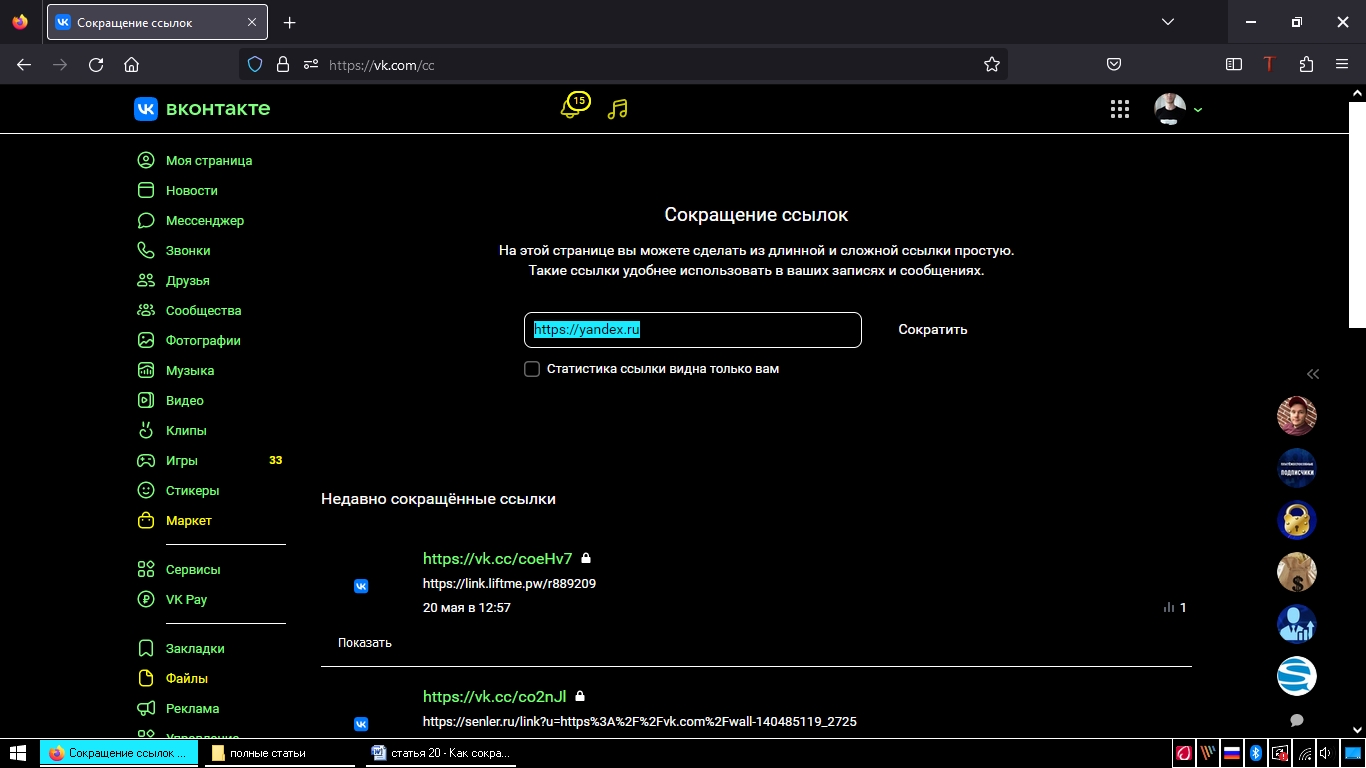Open the blue striped globe avatar chat
This screenshot has height=768, width=1366.
1297,676
